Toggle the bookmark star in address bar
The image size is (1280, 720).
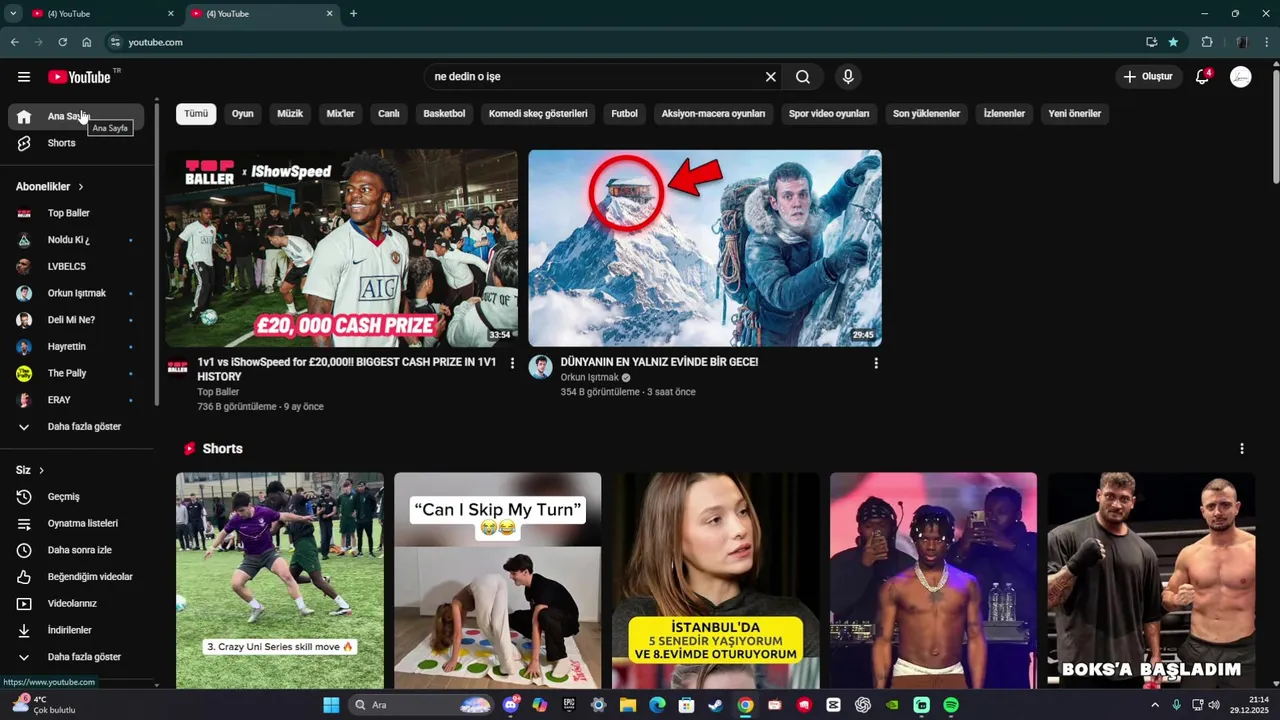pos(1173,42)
